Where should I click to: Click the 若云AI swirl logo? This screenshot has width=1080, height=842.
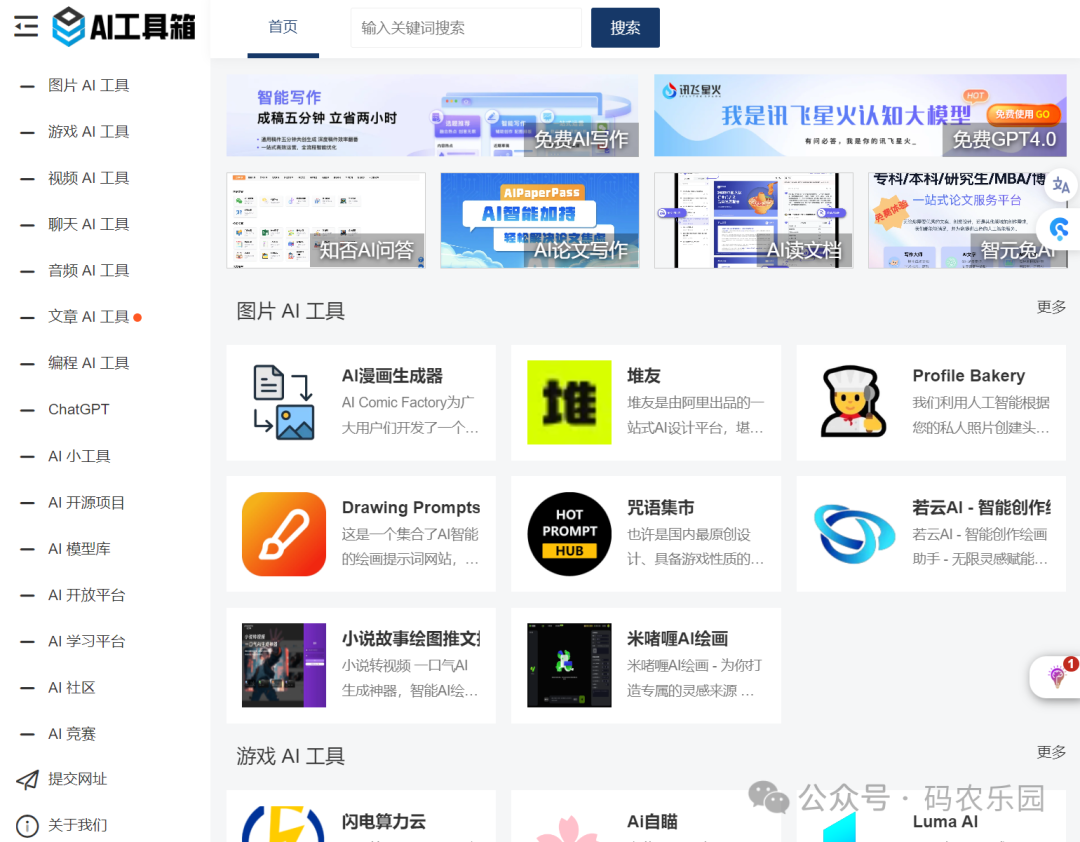click(x=854, y=534)
